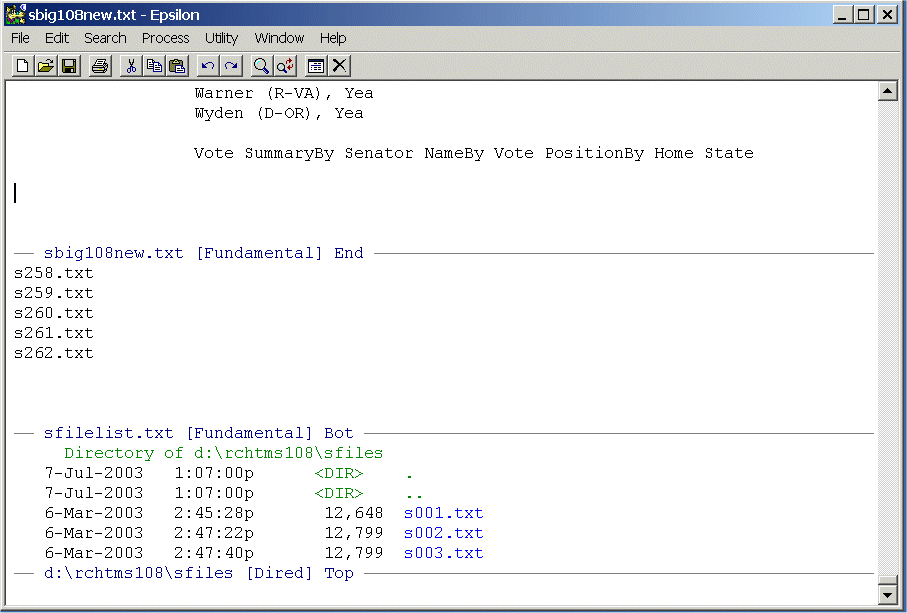Viewport: 907px width, 613px height.
Task: Open the Utility menu
Action: 221,38
